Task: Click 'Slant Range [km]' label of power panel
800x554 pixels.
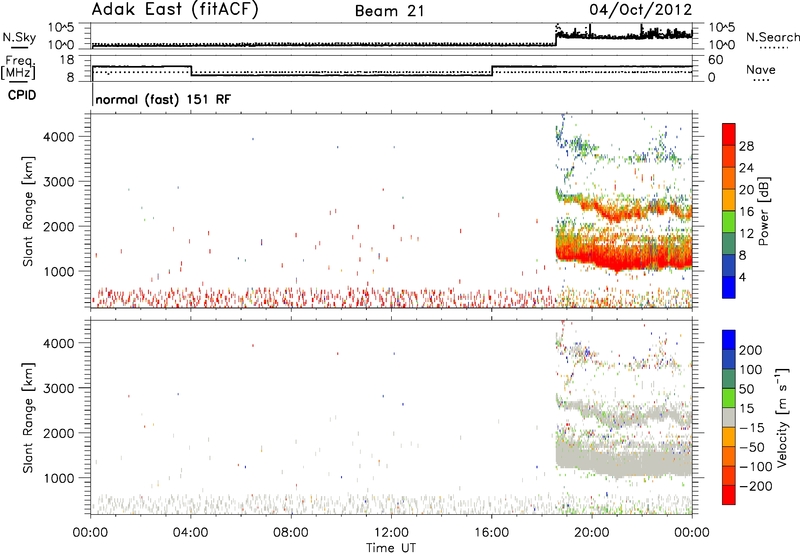Action: (28, 211)
